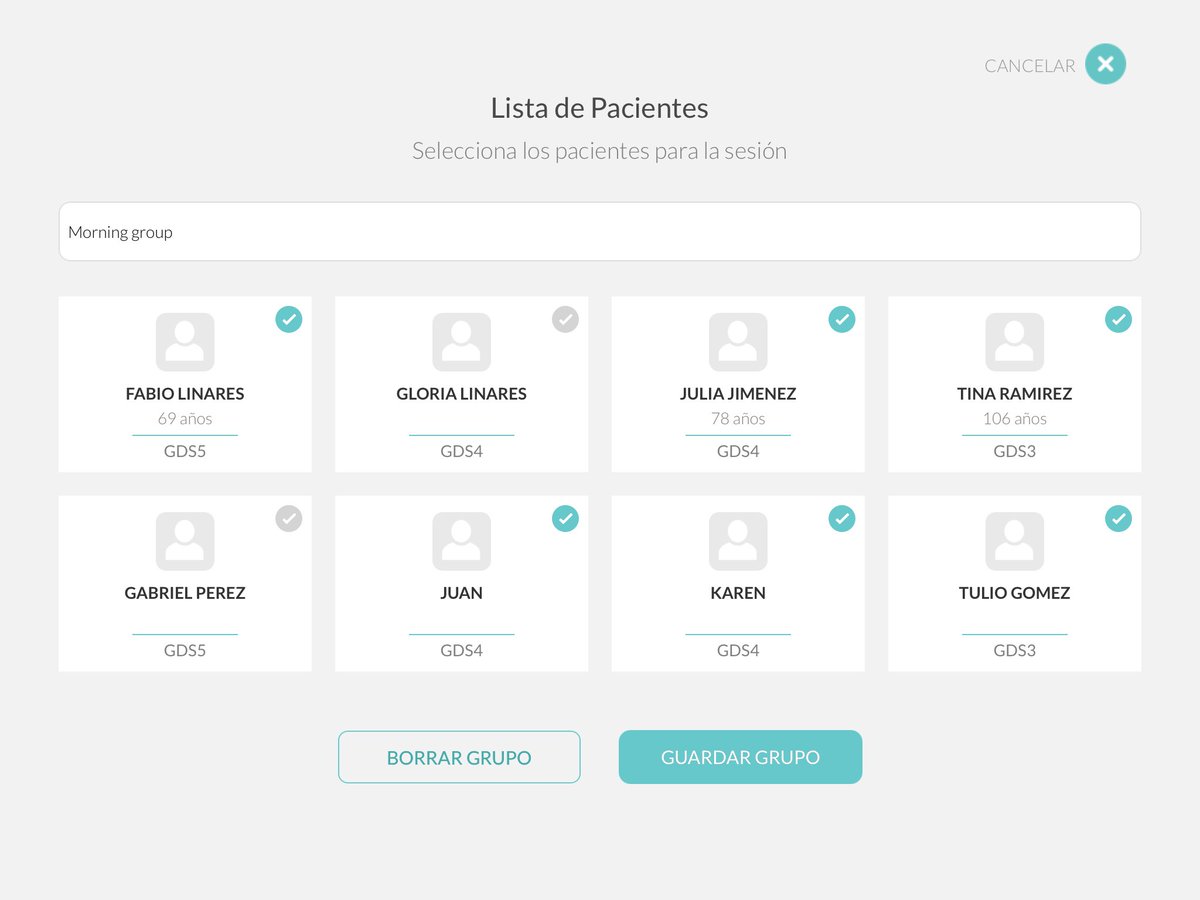Viewport: 1200px width, 900px height.
Task: Click the CANCELAR label
Action: [x=1029, y=66]
